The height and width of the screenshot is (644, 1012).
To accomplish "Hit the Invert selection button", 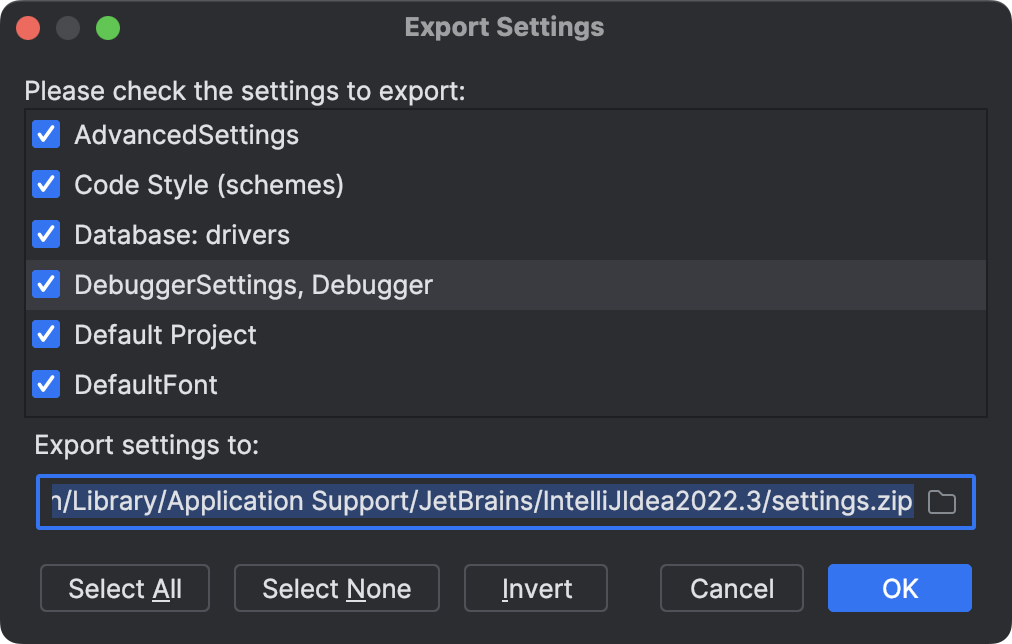I will pyautogui.click(x=536, y=589).
